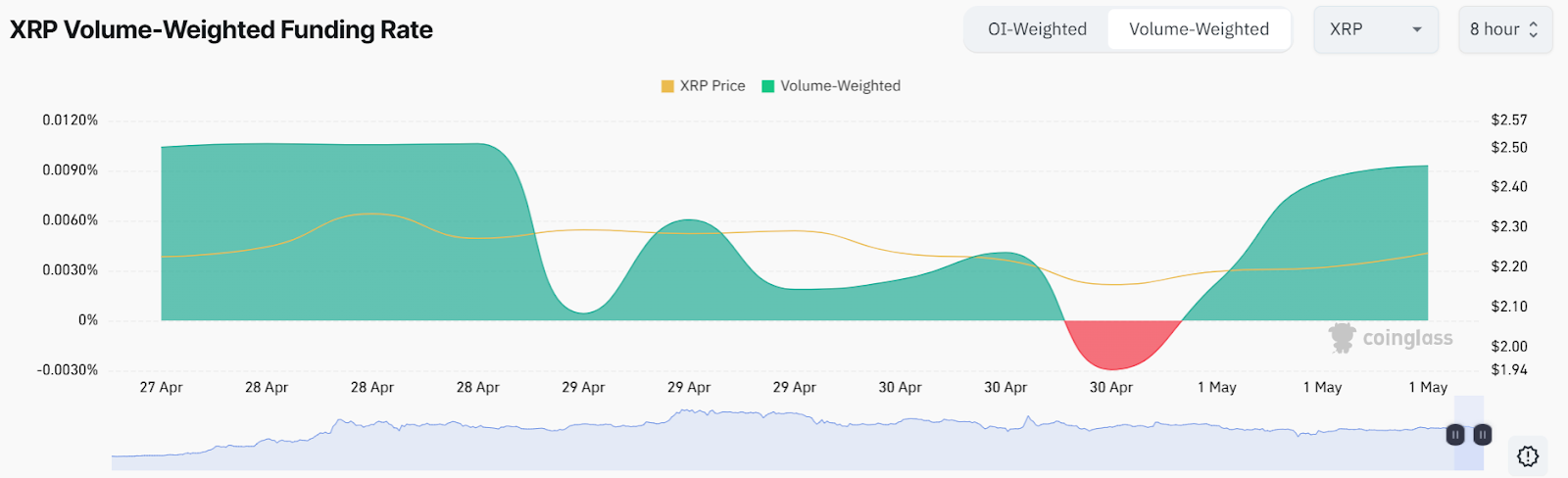
Task: Click the coinglass watermark text
Action: (x=1407, y=339)
